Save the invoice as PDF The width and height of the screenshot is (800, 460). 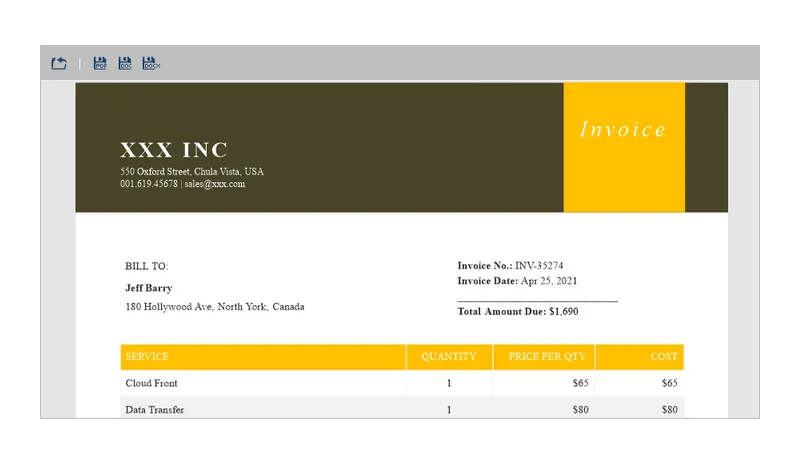click(100, 63)
